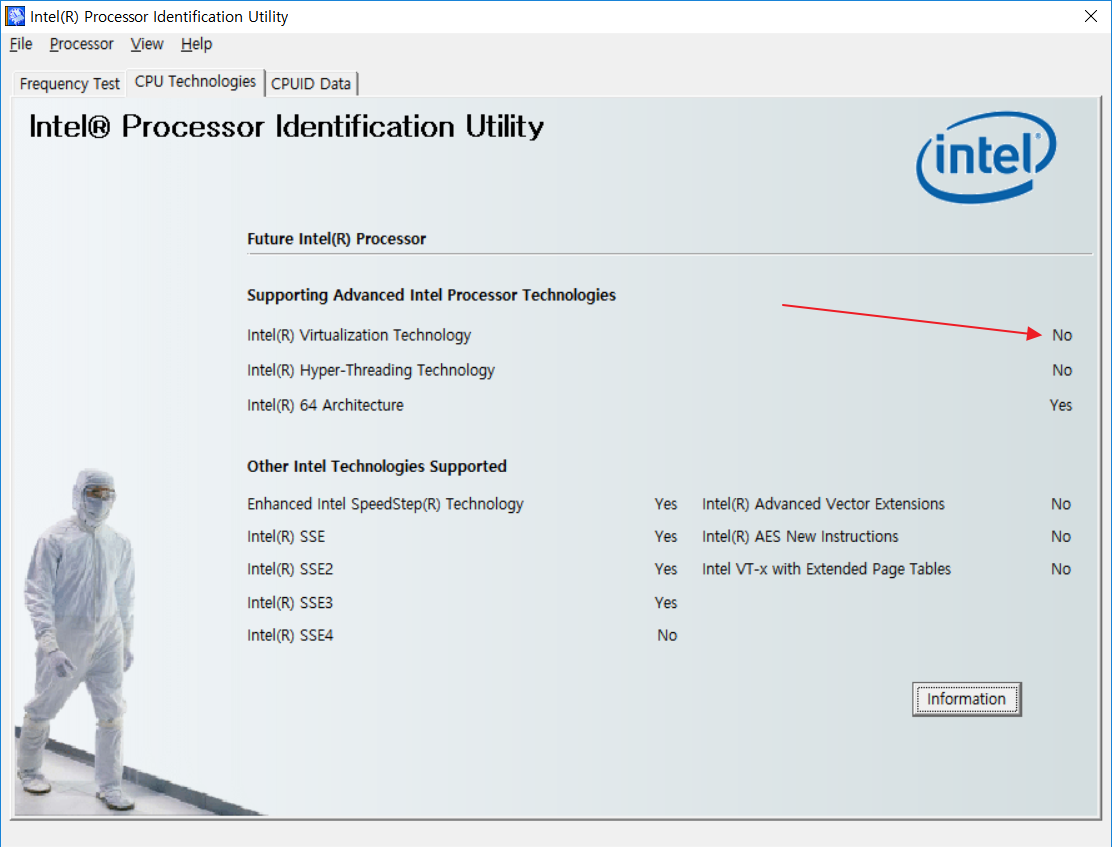Close the Processor Identification Utility window
Screen dimensions: 1112x847
pos(1090,16)
